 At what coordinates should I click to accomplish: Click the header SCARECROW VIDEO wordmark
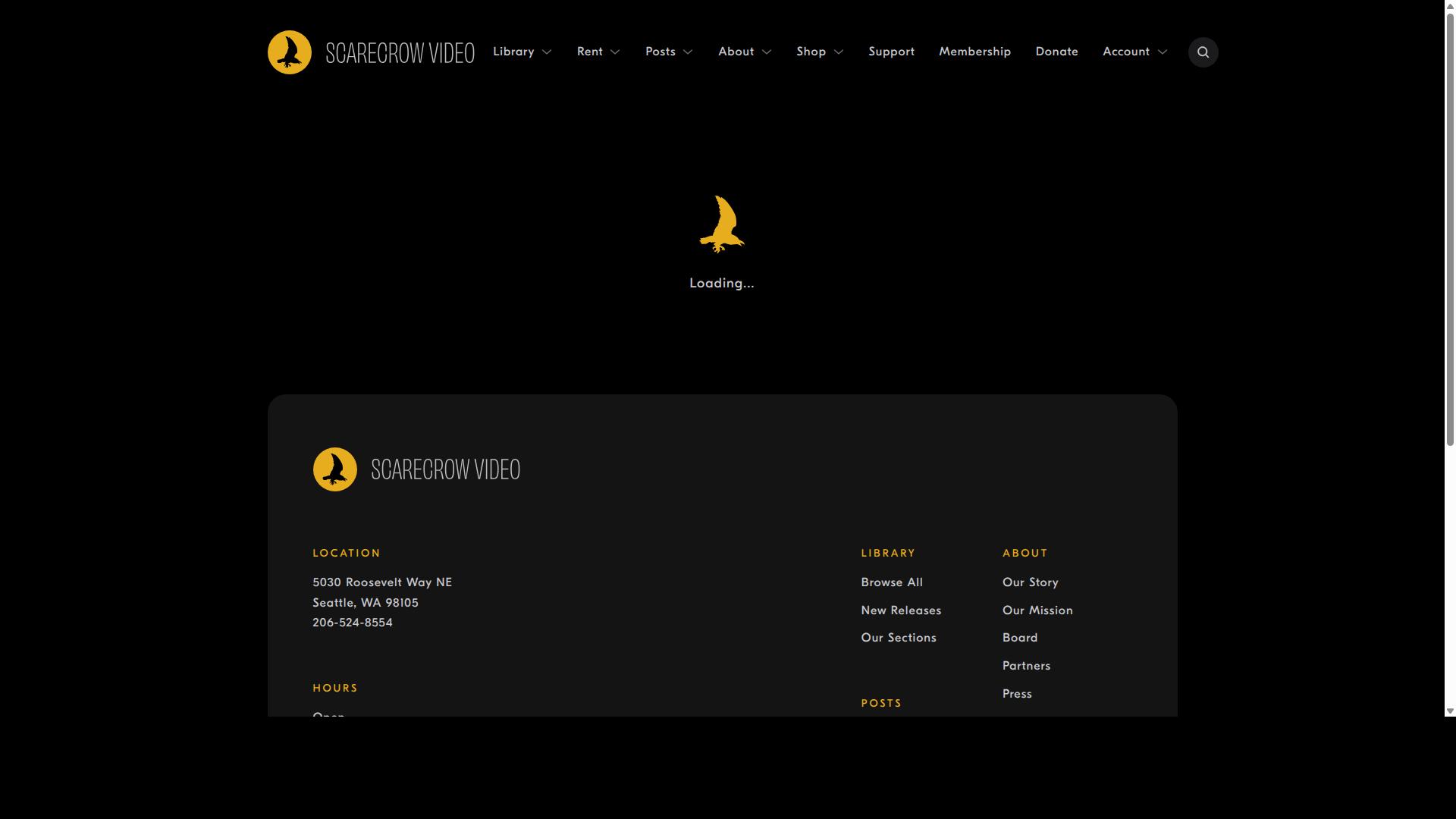pos(400,52)
